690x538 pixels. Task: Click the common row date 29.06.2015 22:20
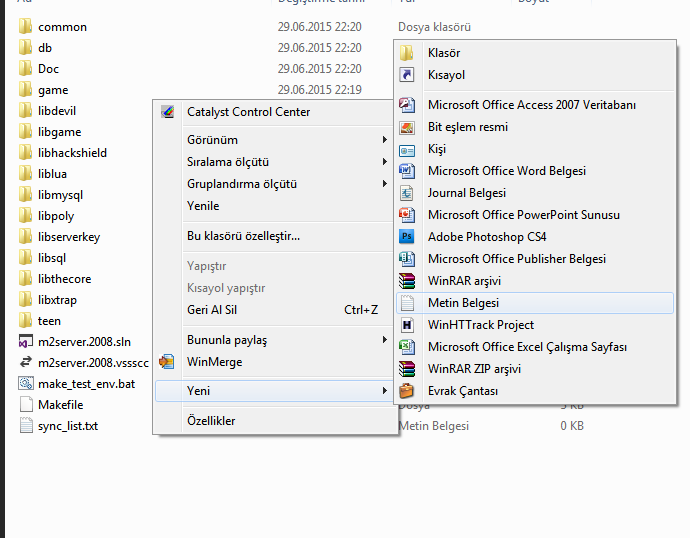(x=319, y=27)
